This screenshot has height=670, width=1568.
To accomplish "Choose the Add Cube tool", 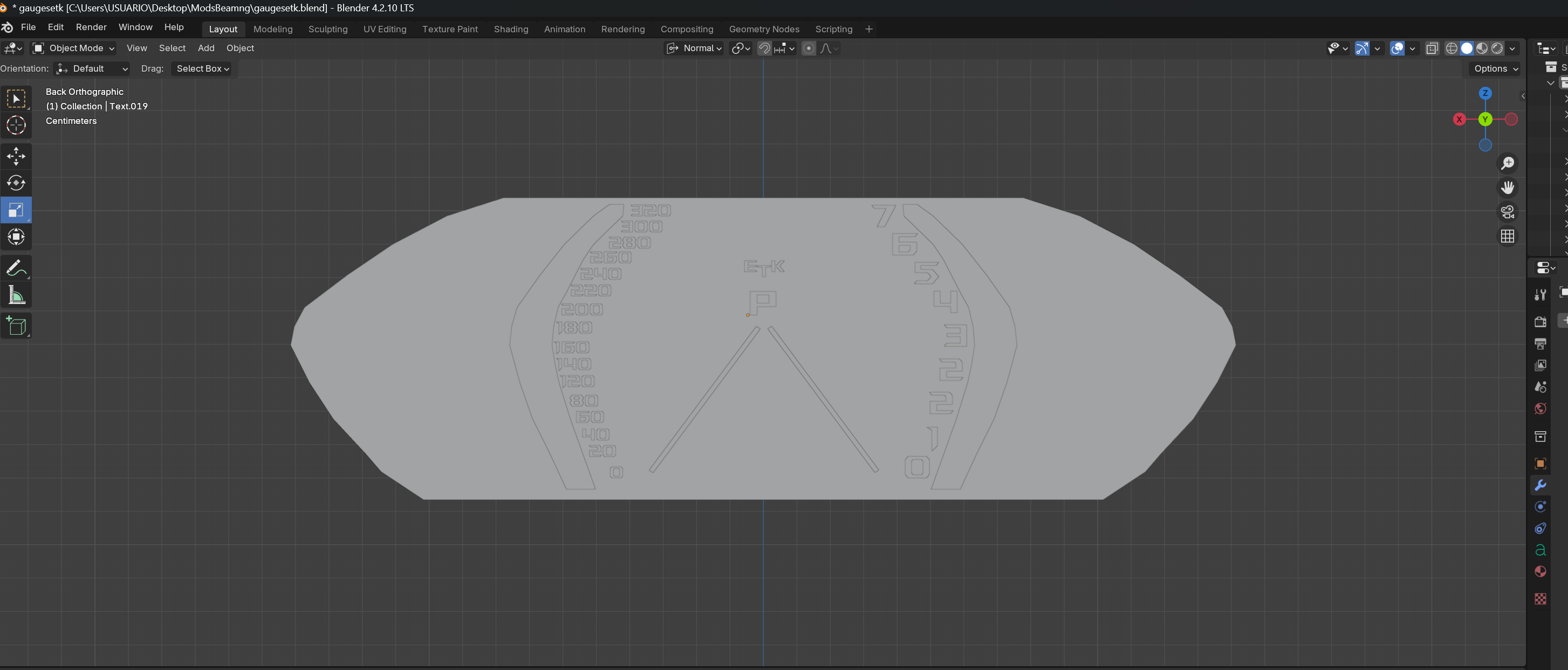I will 16,326.
